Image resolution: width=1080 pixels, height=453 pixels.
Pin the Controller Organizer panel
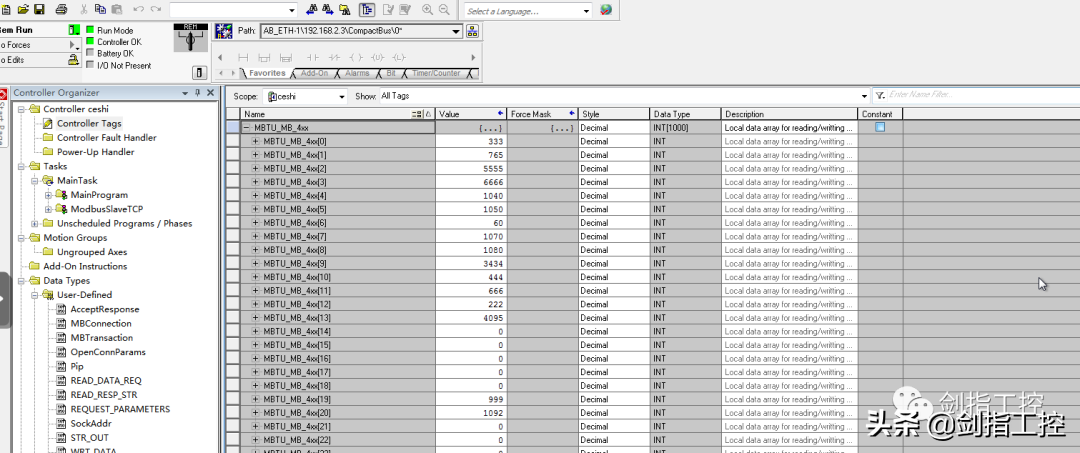197,93
